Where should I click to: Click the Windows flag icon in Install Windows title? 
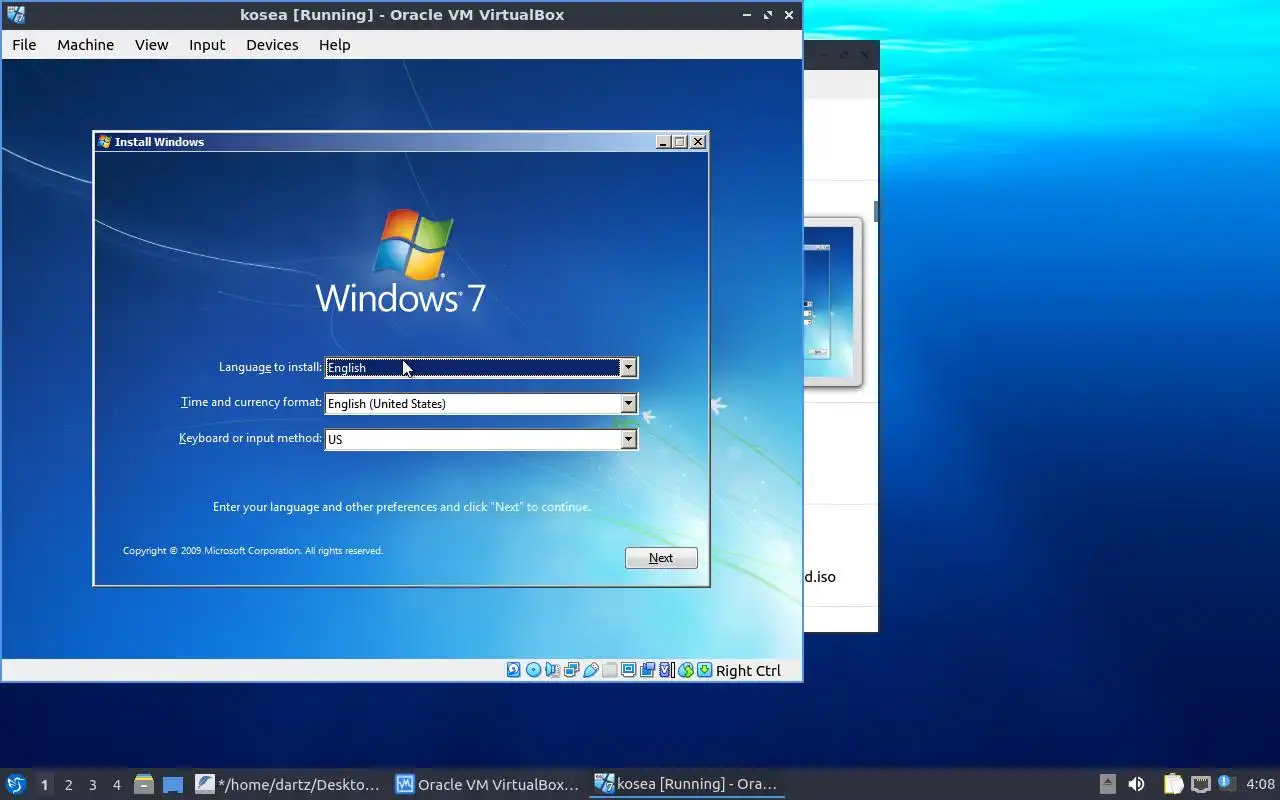[104, 142]
